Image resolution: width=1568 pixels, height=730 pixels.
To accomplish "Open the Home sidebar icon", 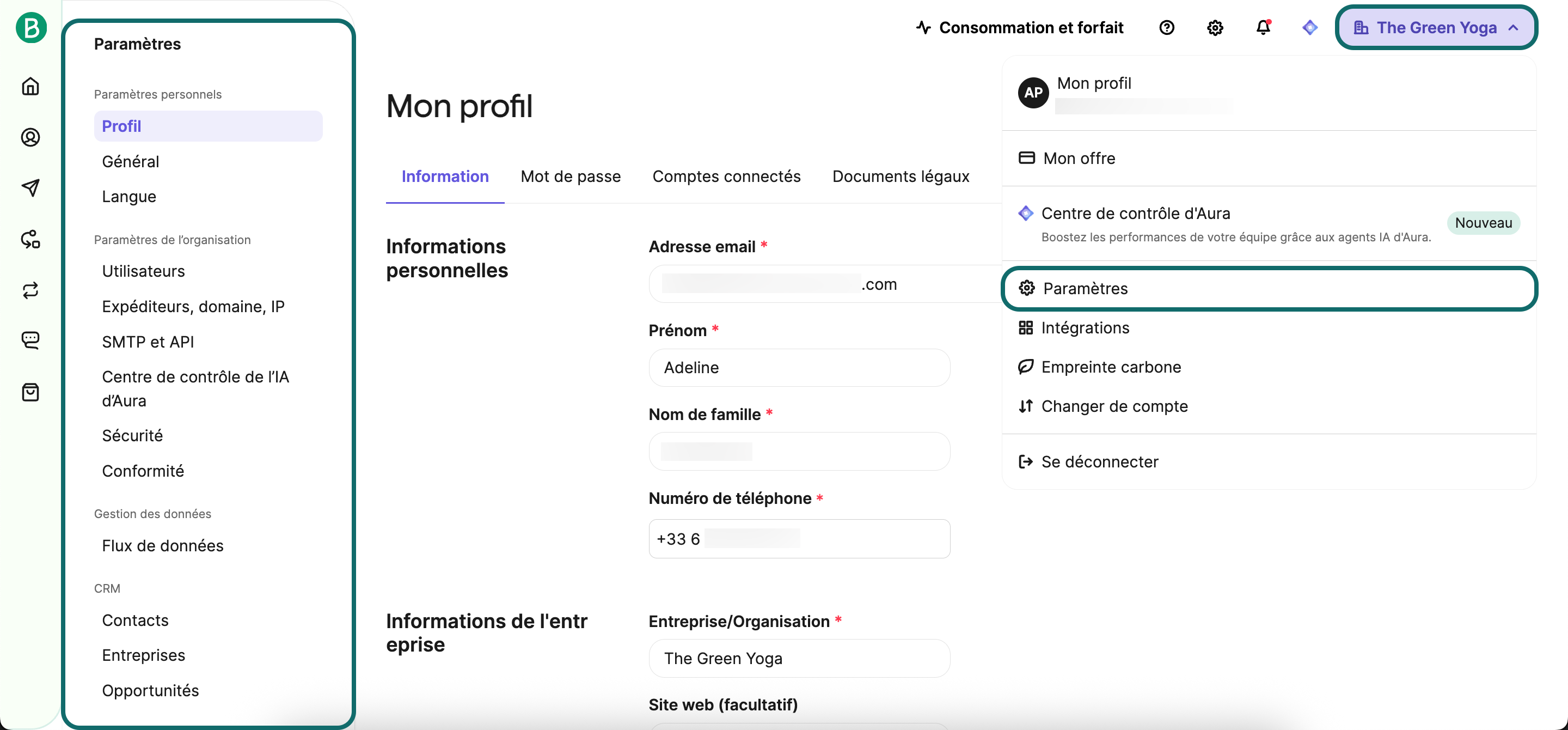I will click(30, 86).
